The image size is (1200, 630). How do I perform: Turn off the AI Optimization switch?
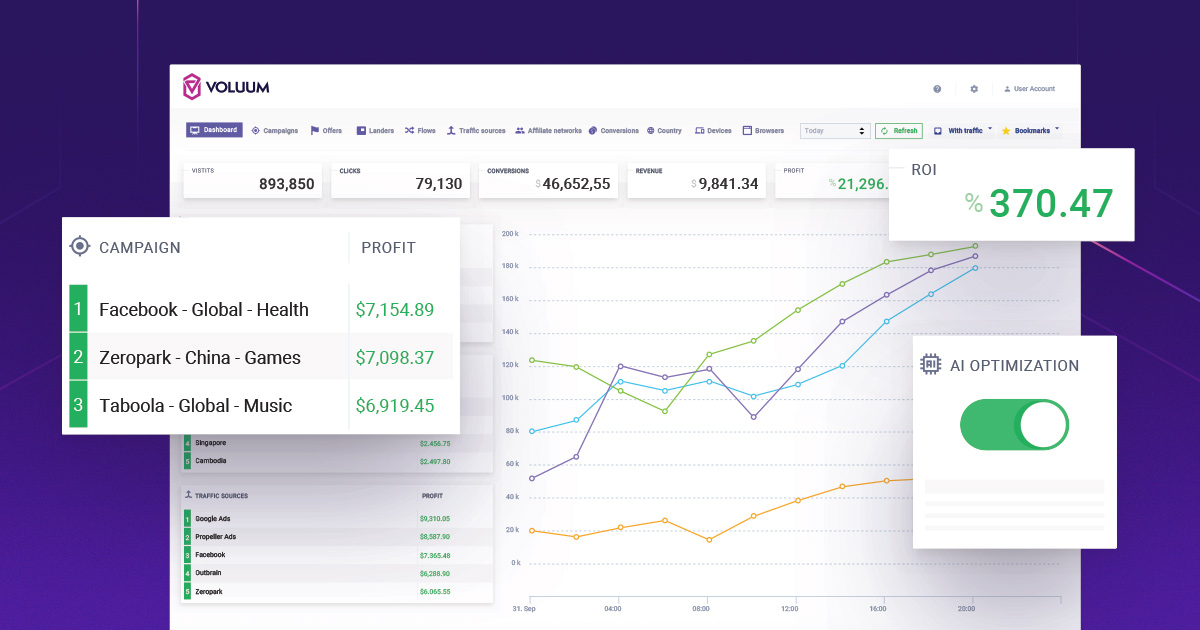(1014, 427)
